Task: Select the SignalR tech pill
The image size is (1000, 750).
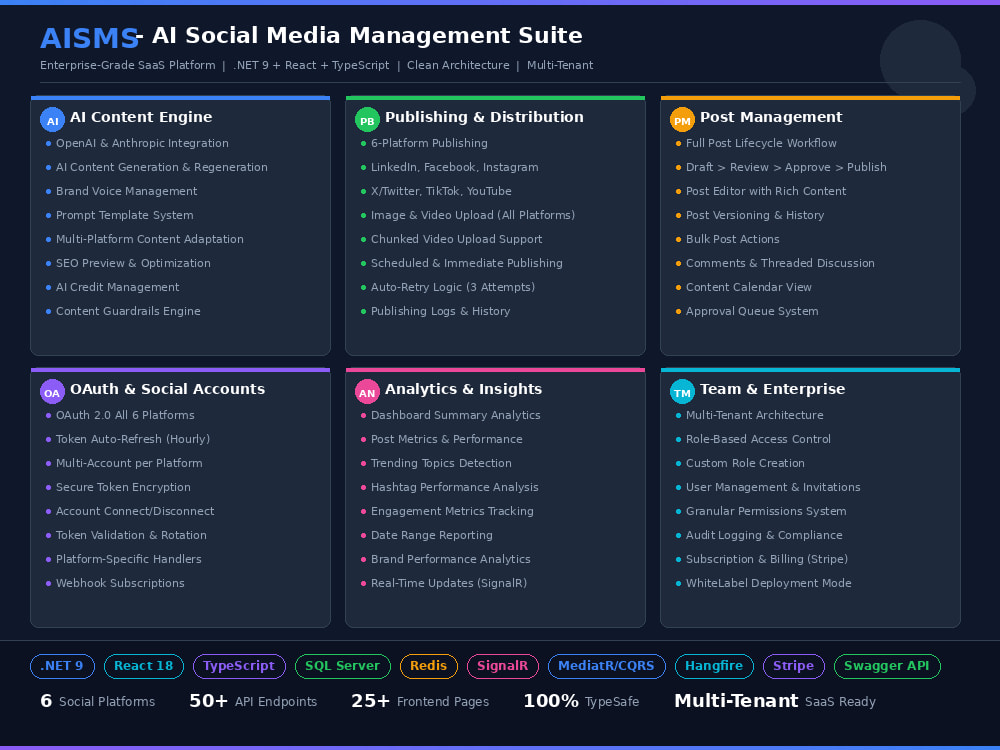Action: point(503,666)
